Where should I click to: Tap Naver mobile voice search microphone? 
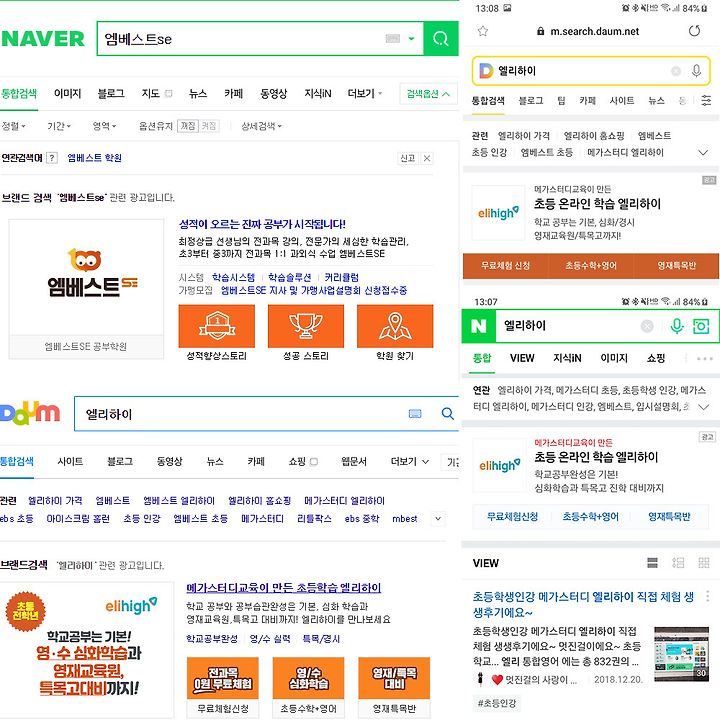(x=676, y=326)
